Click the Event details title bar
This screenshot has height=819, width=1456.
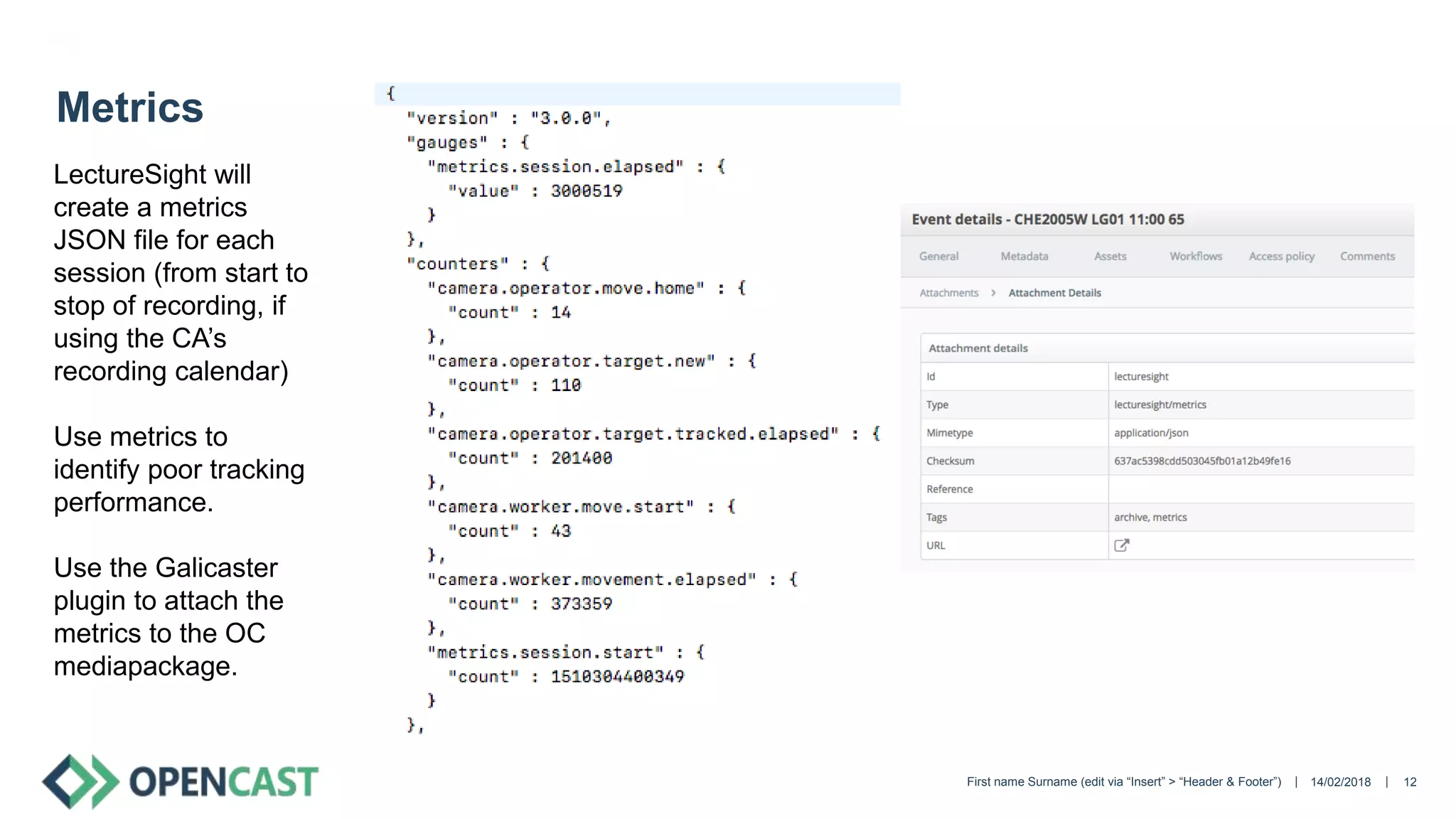(1157, 220)
